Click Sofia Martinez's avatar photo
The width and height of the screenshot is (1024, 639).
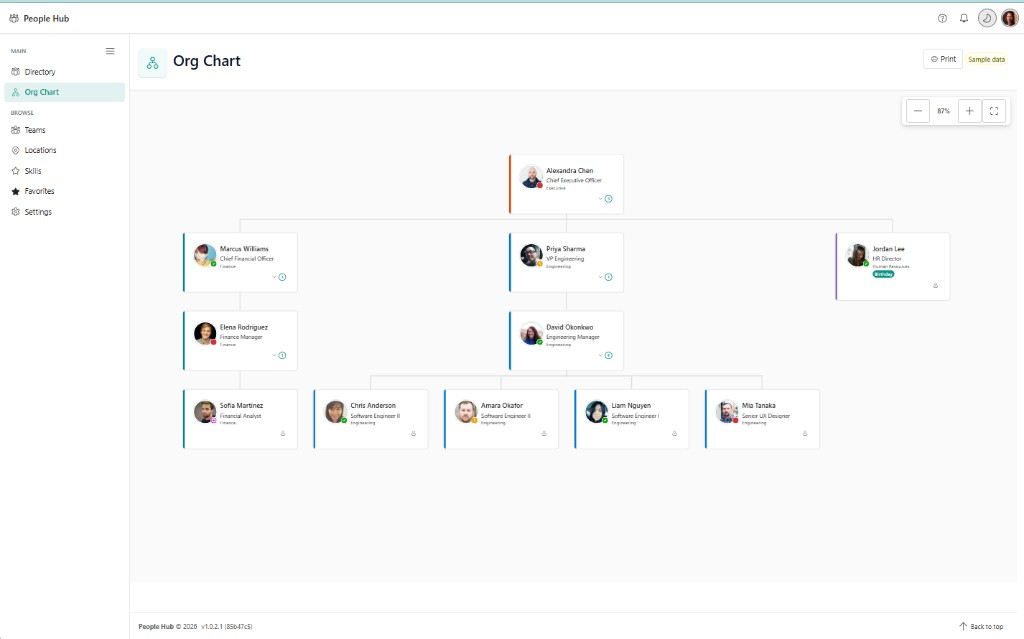pyautogui.click(x=205, y=412)
